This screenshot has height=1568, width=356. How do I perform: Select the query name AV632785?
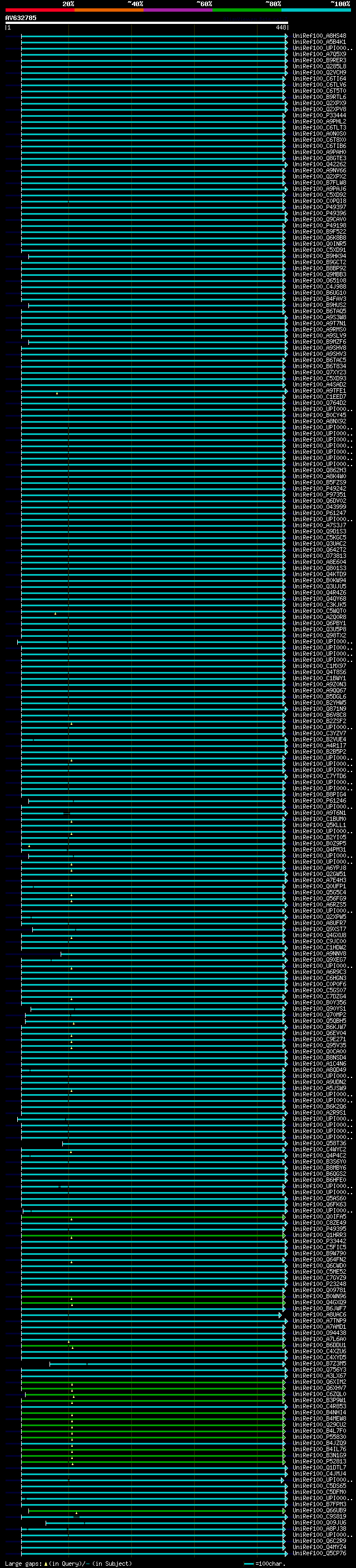(21, 18)
